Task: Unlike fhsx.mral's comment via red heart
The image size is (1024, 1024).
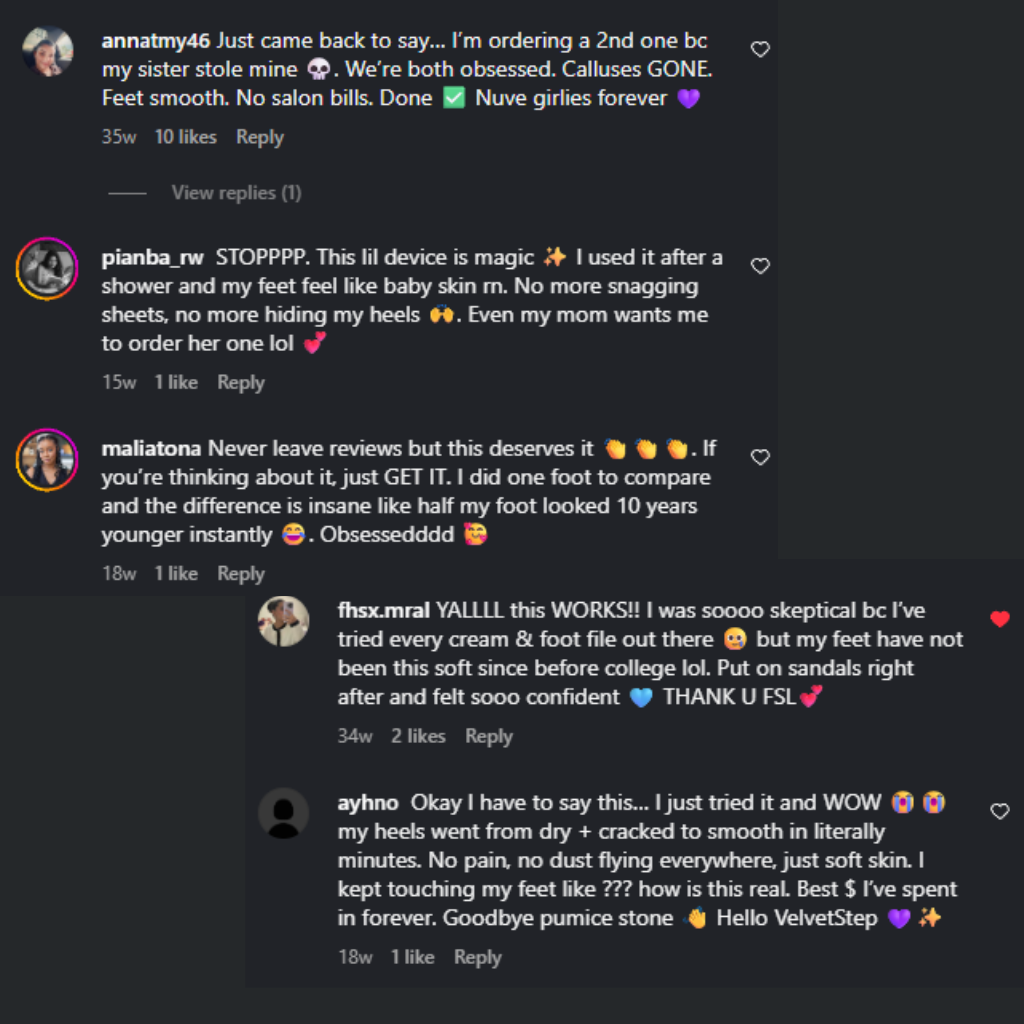Action: 999,619
